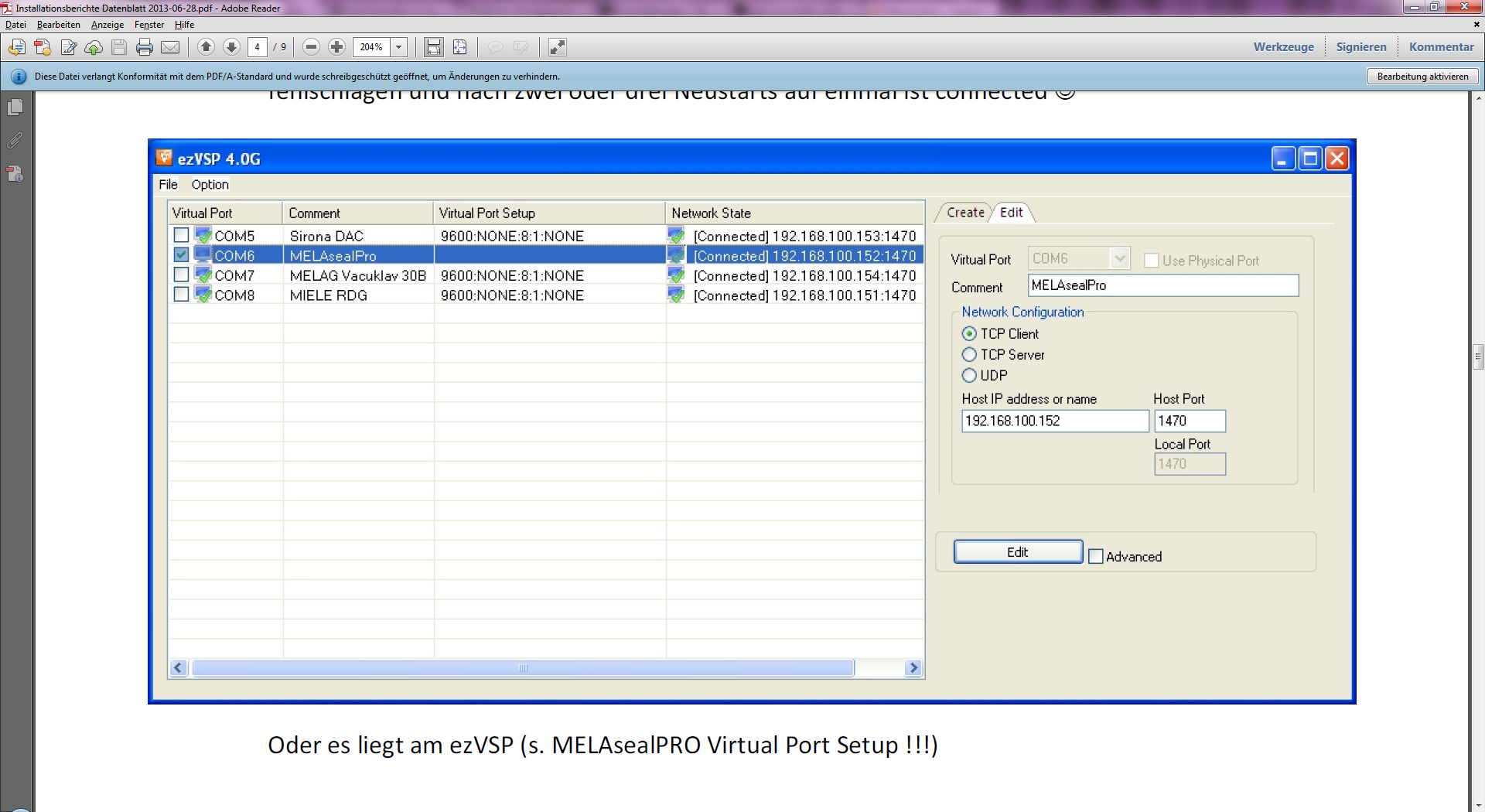Select the MIELE RDG row comment
This screenshot has height=812, width=1485.
pyautogui.click(x=329, y=295)
